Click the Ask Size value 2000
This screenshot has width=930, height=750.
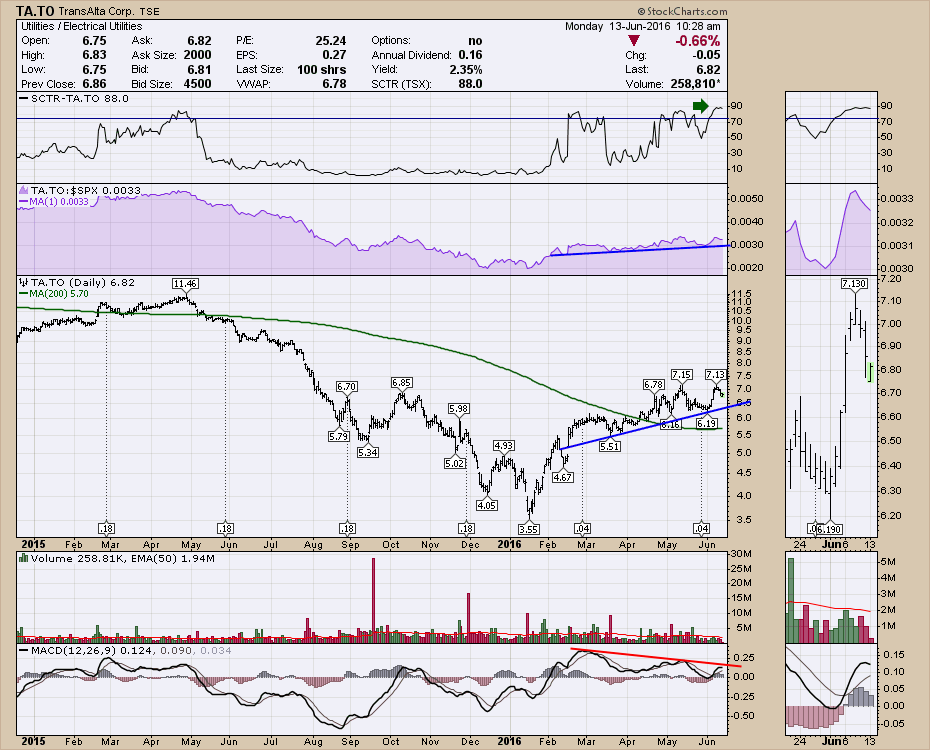[198, 55]
